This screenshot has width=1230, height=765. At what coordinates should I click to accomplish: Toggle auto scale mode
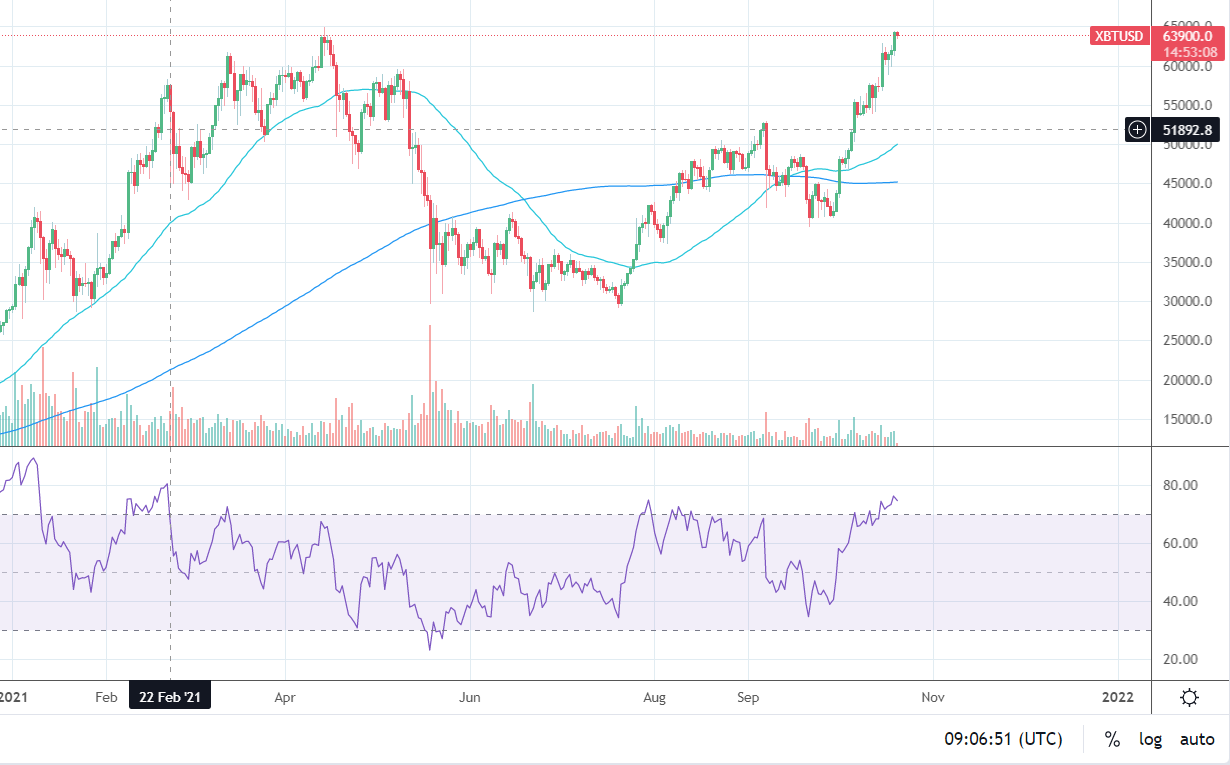[x=1197, y=740]
